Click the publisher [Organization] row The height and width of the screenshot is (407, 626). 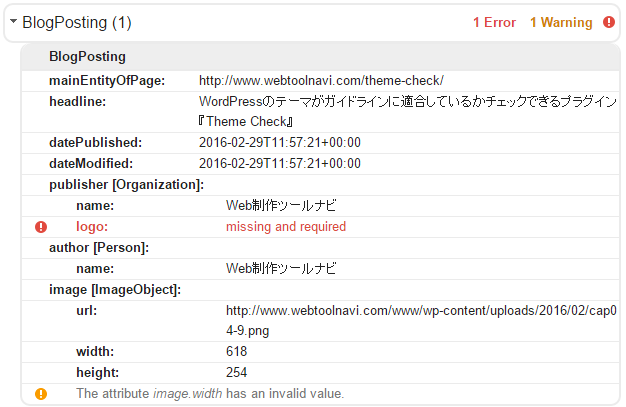pos(320,185)
